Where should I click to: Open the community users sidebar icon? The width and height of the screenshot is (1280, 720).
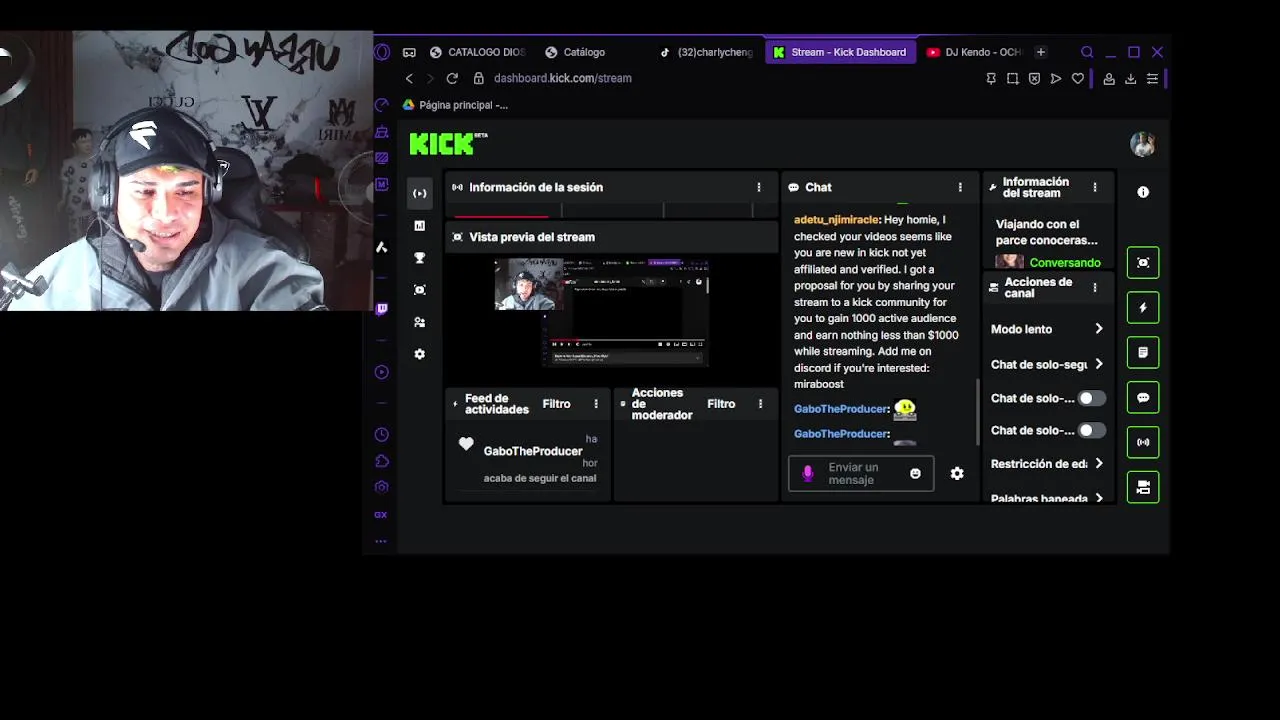(420, 322)
